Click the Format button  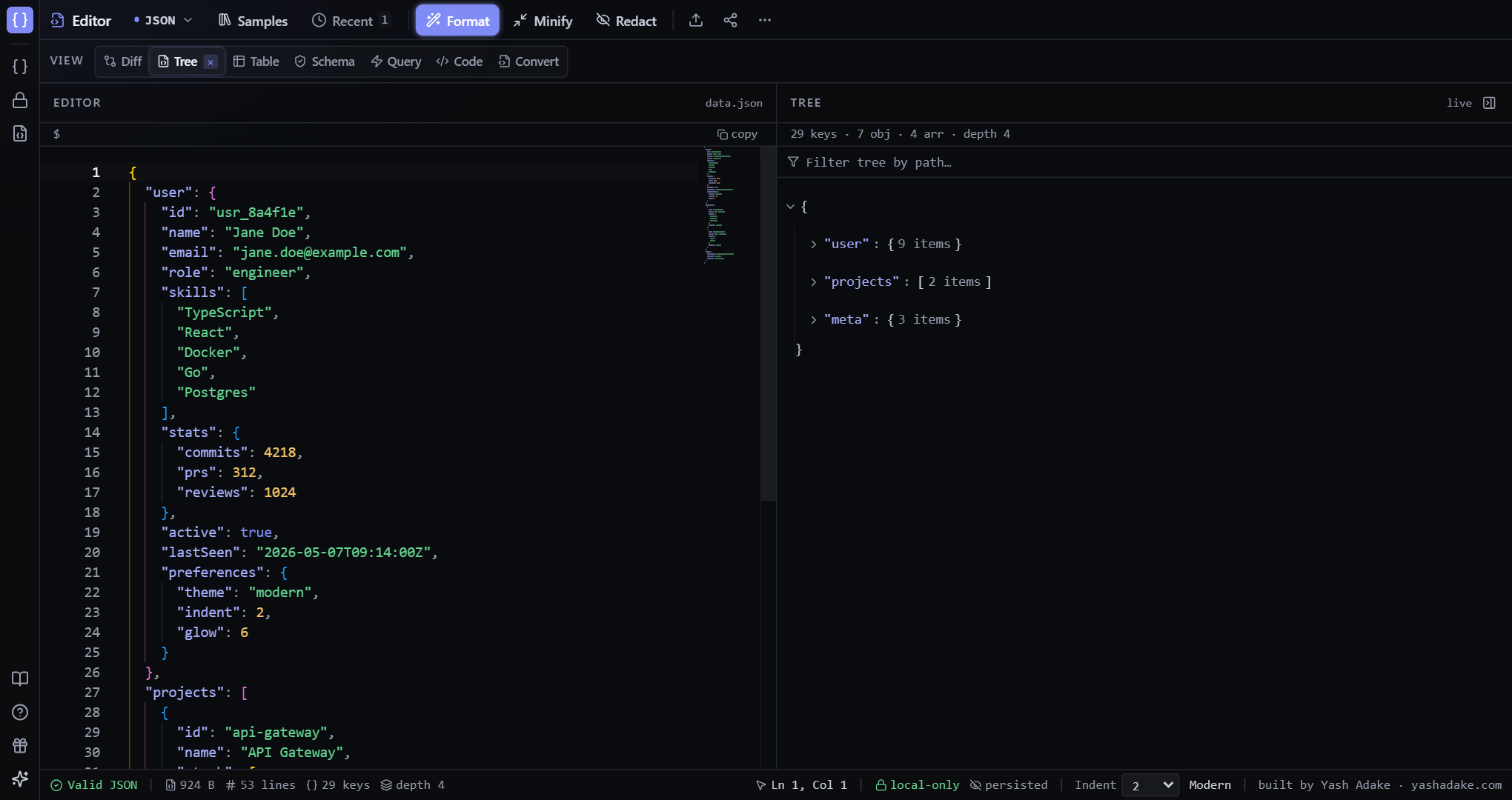[457, 21]
